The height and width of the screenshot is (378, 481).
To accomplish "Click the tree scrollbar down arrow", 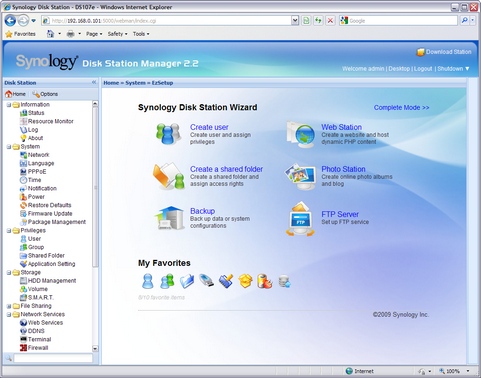I will coord(95,349).
